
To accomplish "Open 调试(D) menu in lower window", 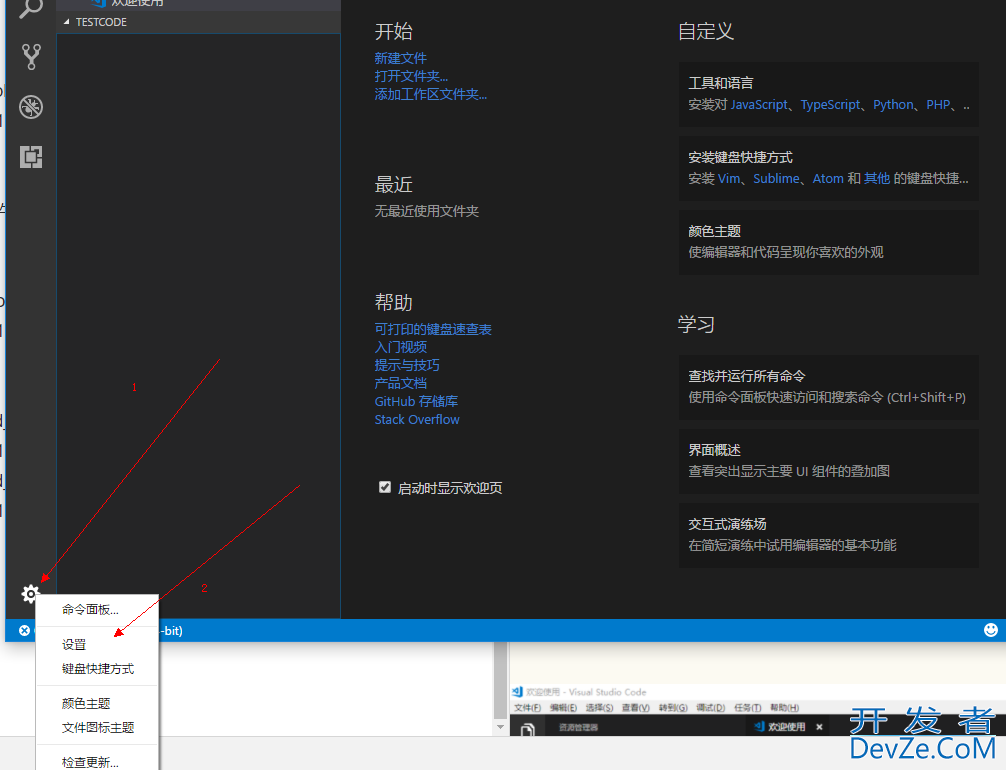I will click(x=711, y=708).
